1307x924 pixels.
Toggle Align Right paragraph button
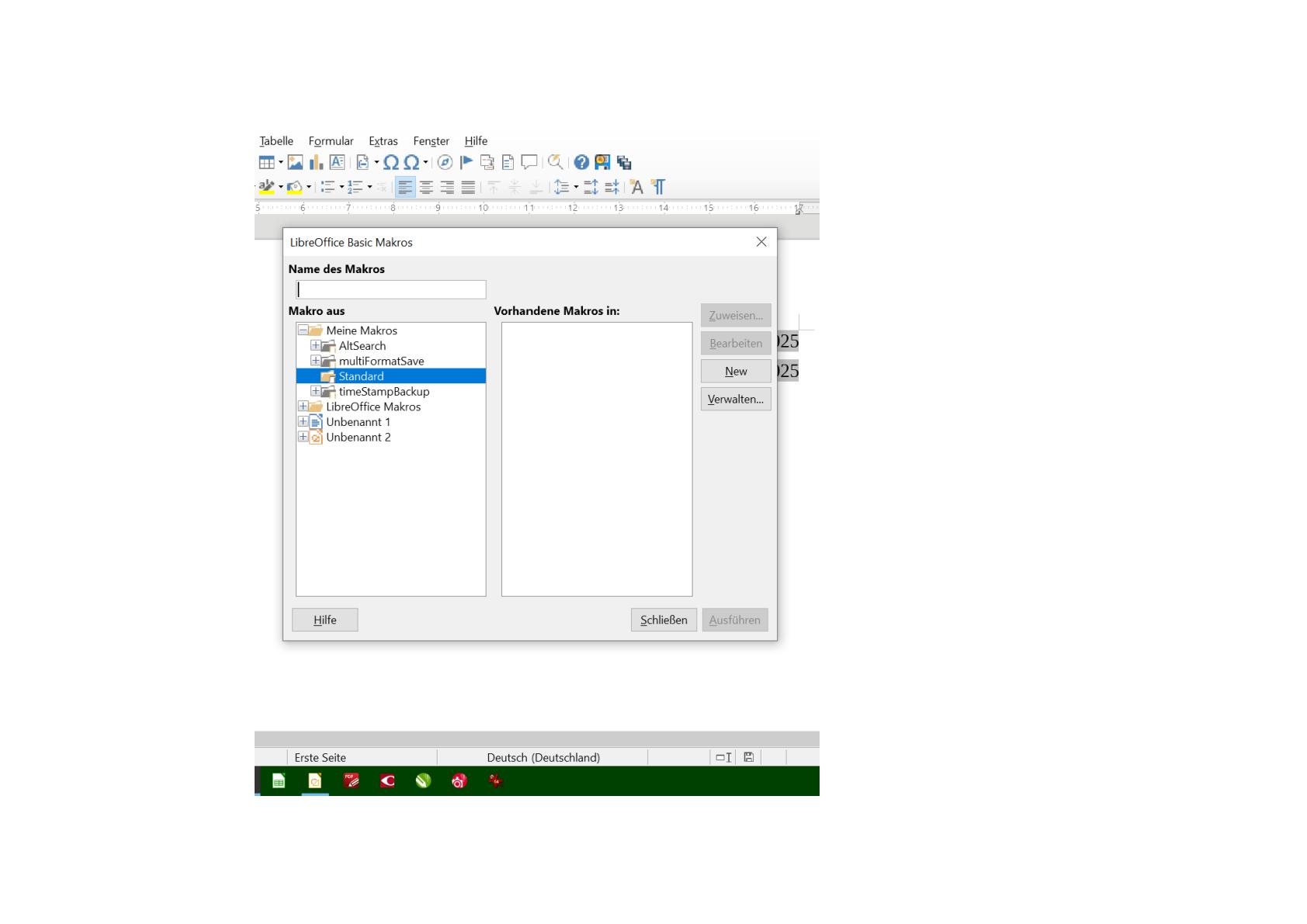tap(447, 187)
